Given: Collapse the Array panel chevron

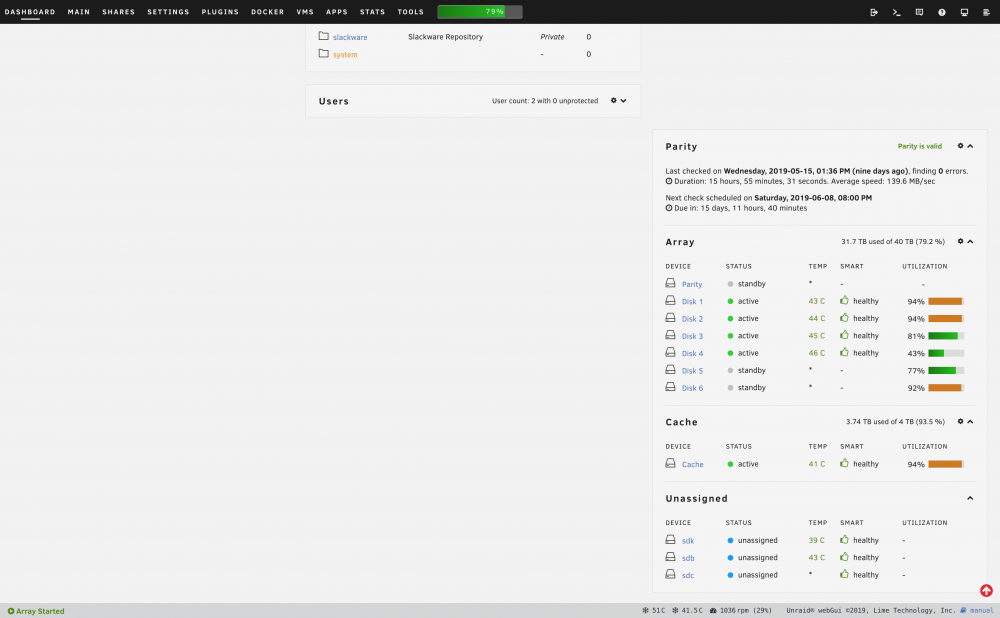Looking at the screenshot, I should 970,241.
